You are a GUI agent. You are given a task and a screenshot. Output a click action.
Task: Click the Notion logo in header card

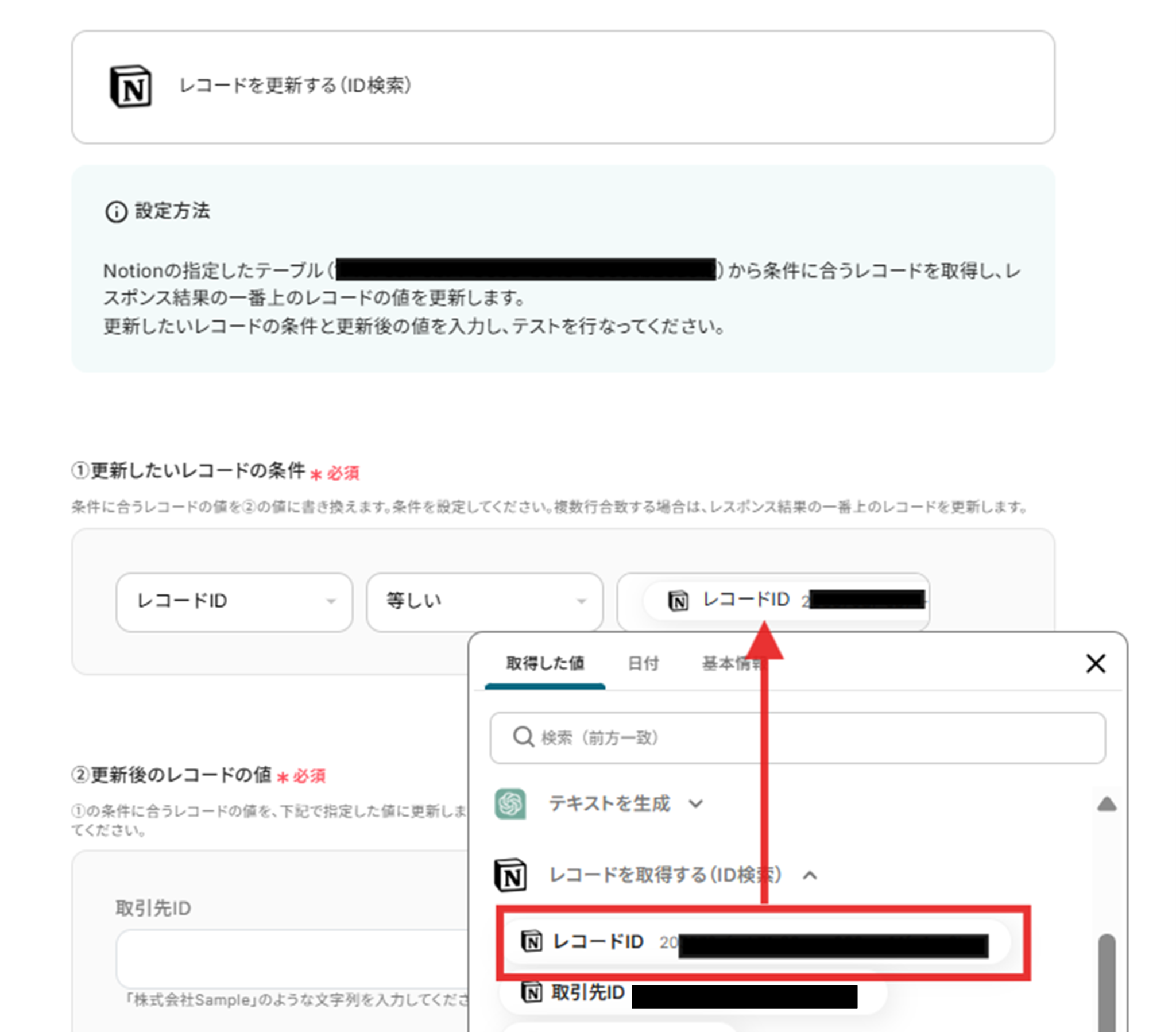130,86
